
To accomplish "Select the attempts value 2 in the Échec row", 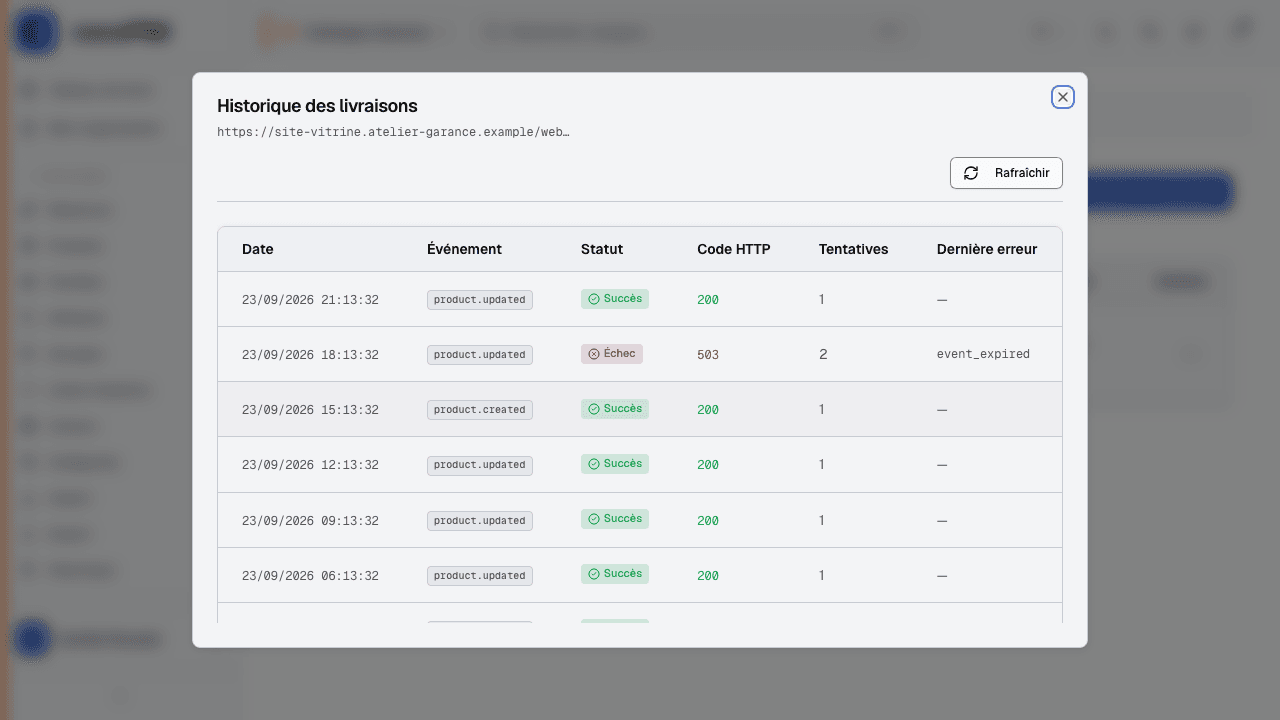I will (823, 354).
